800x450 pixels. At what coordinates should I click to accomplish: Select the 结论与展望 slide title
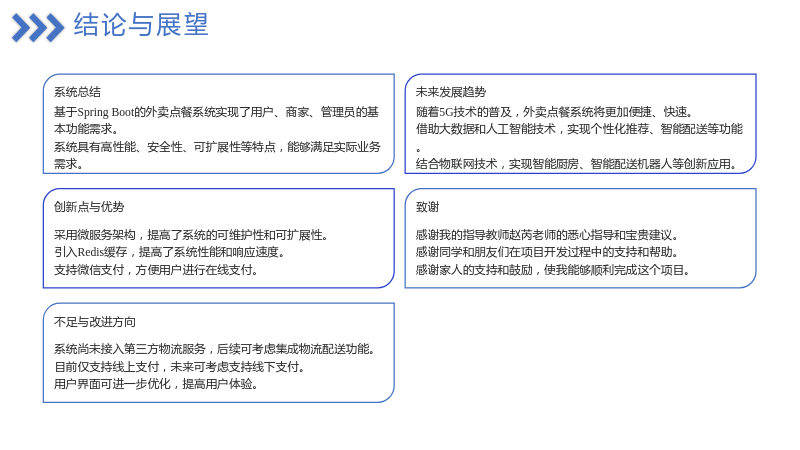point(141,24)
